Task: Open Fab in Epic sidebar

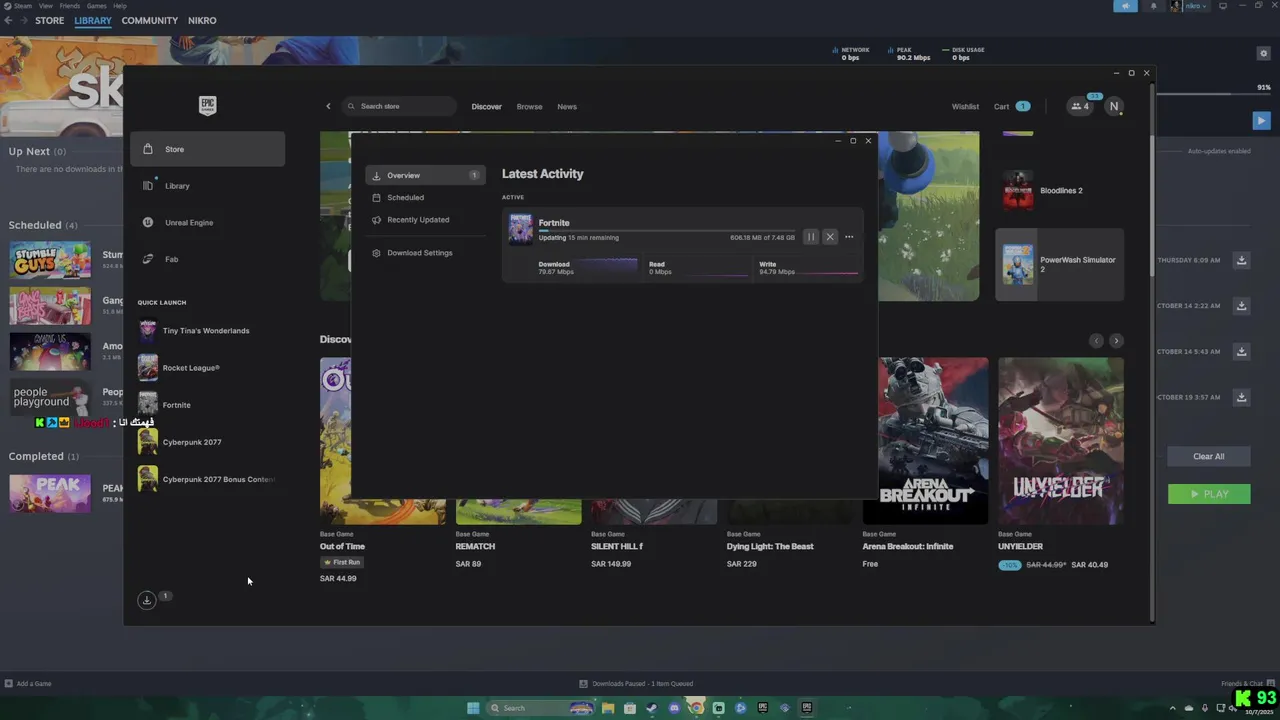Action: click(208, 259)
